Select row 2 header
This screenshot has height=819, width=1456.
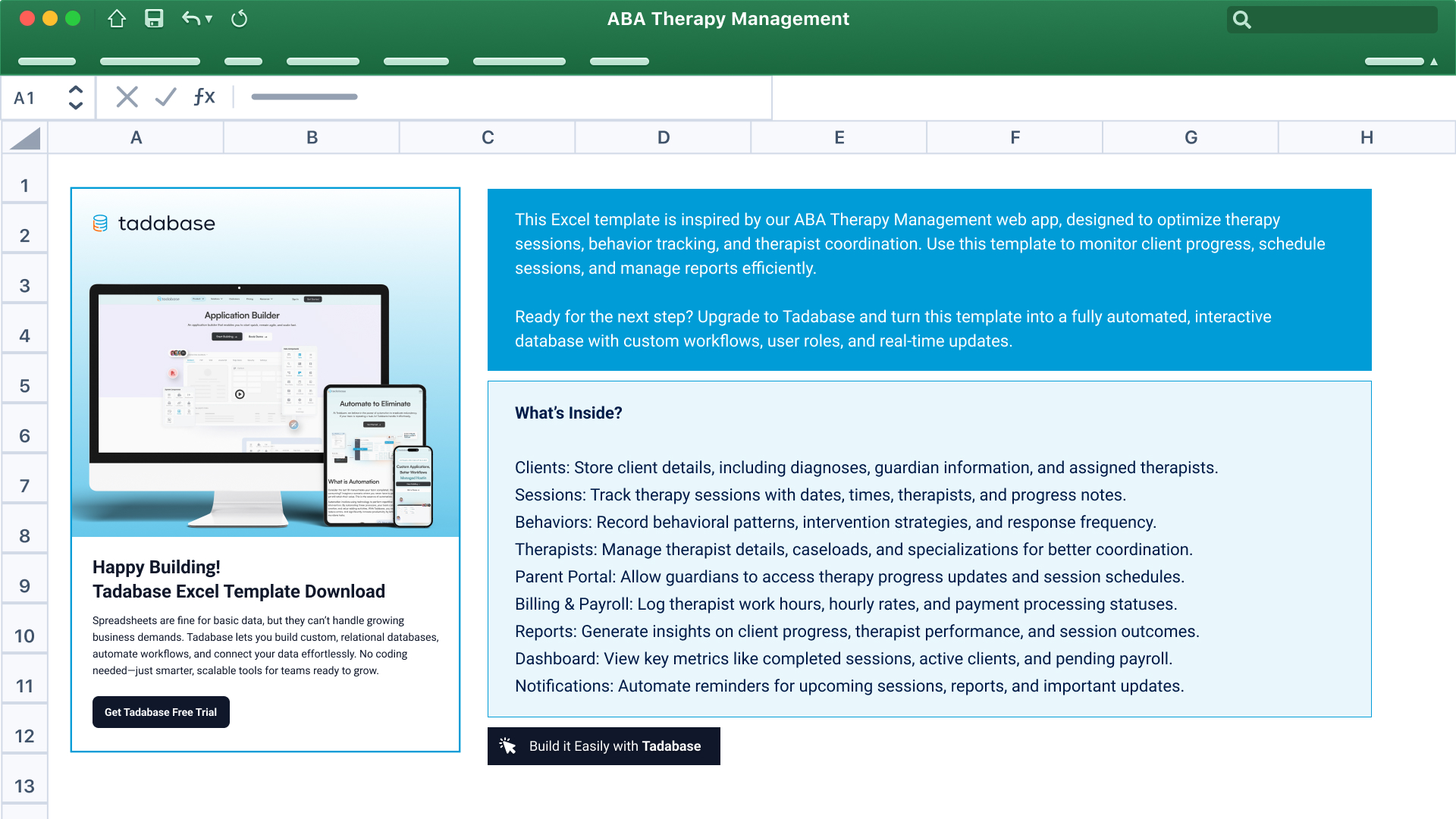(25, 229)
